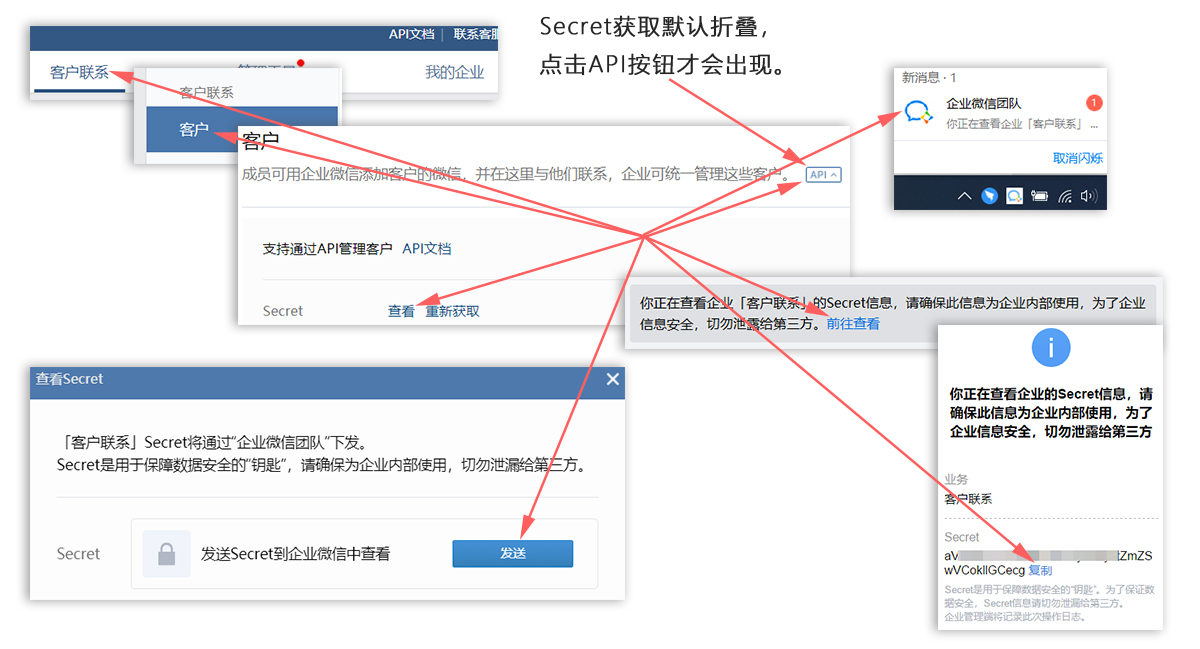Click 取消闪烁 in the notification popup
Viewport: 1200px width, 649px height.
click(x=1078, y=158)
